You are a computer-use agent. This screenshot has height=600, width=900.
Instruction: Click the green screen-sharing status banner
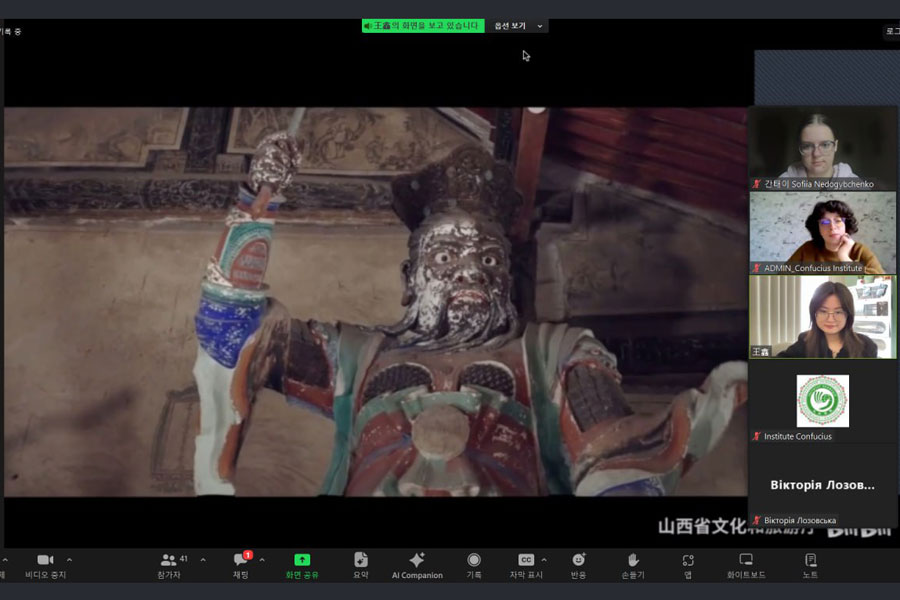tap(423, 26)
